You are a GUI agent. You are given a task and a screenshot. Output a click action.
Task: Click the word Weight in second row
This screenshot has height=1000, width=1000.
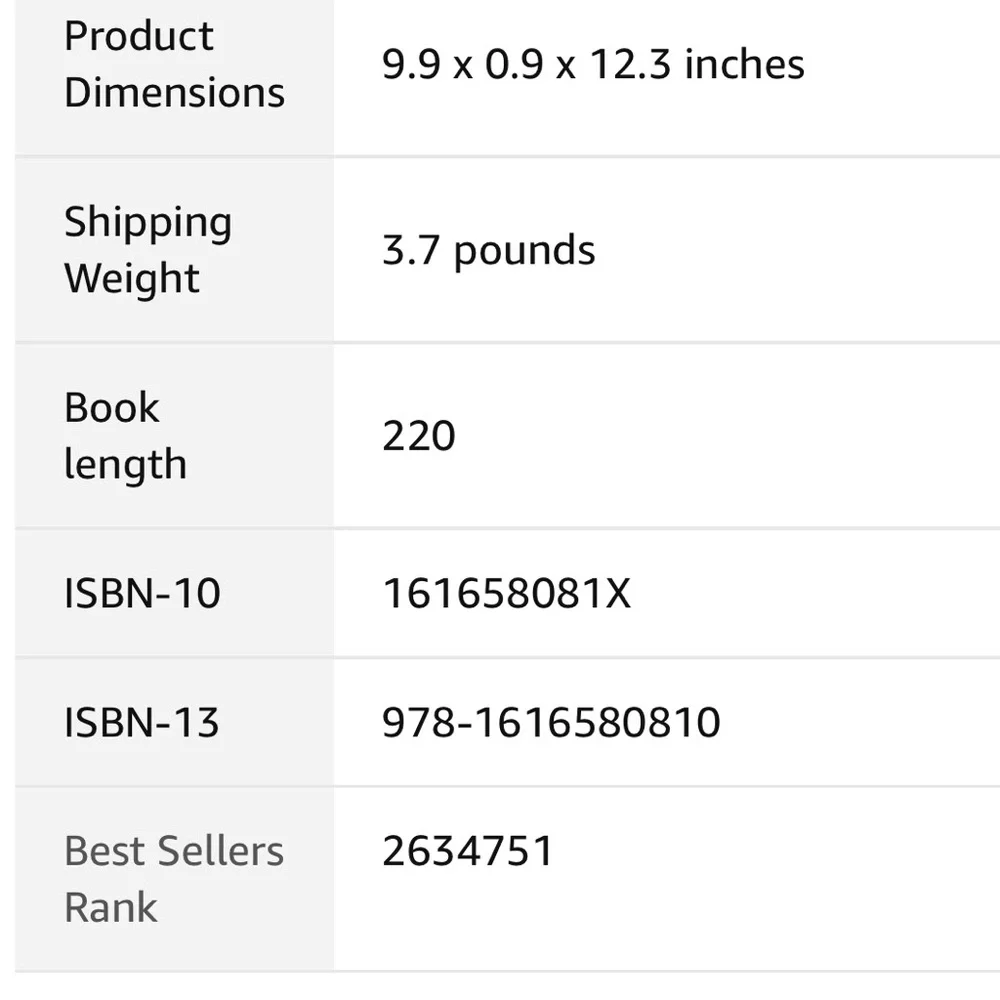132,279
